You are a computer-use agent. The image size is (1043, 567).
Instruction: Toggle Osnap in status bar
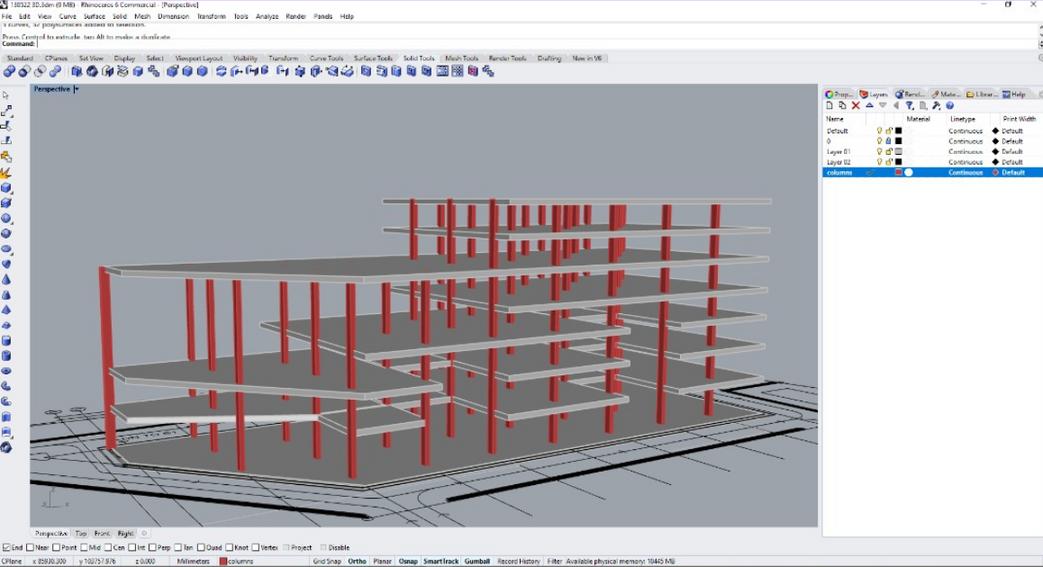tap(408, 562)
